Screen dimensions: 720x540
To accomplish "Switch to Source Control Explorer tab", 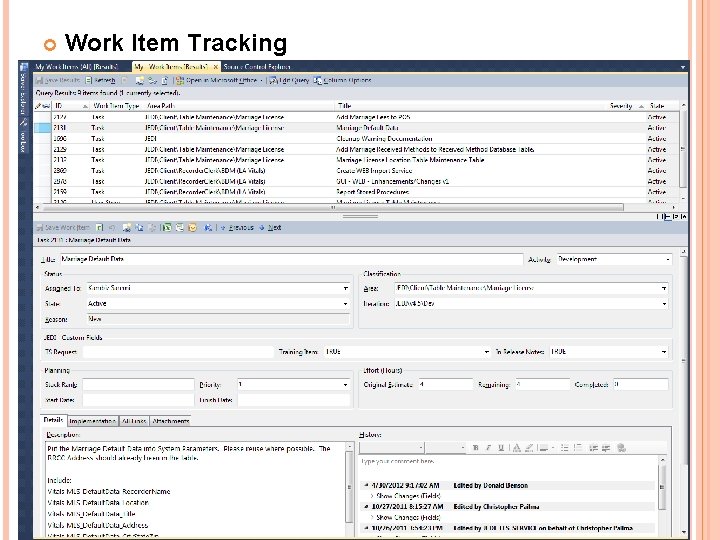I will [x=257, y=67].
